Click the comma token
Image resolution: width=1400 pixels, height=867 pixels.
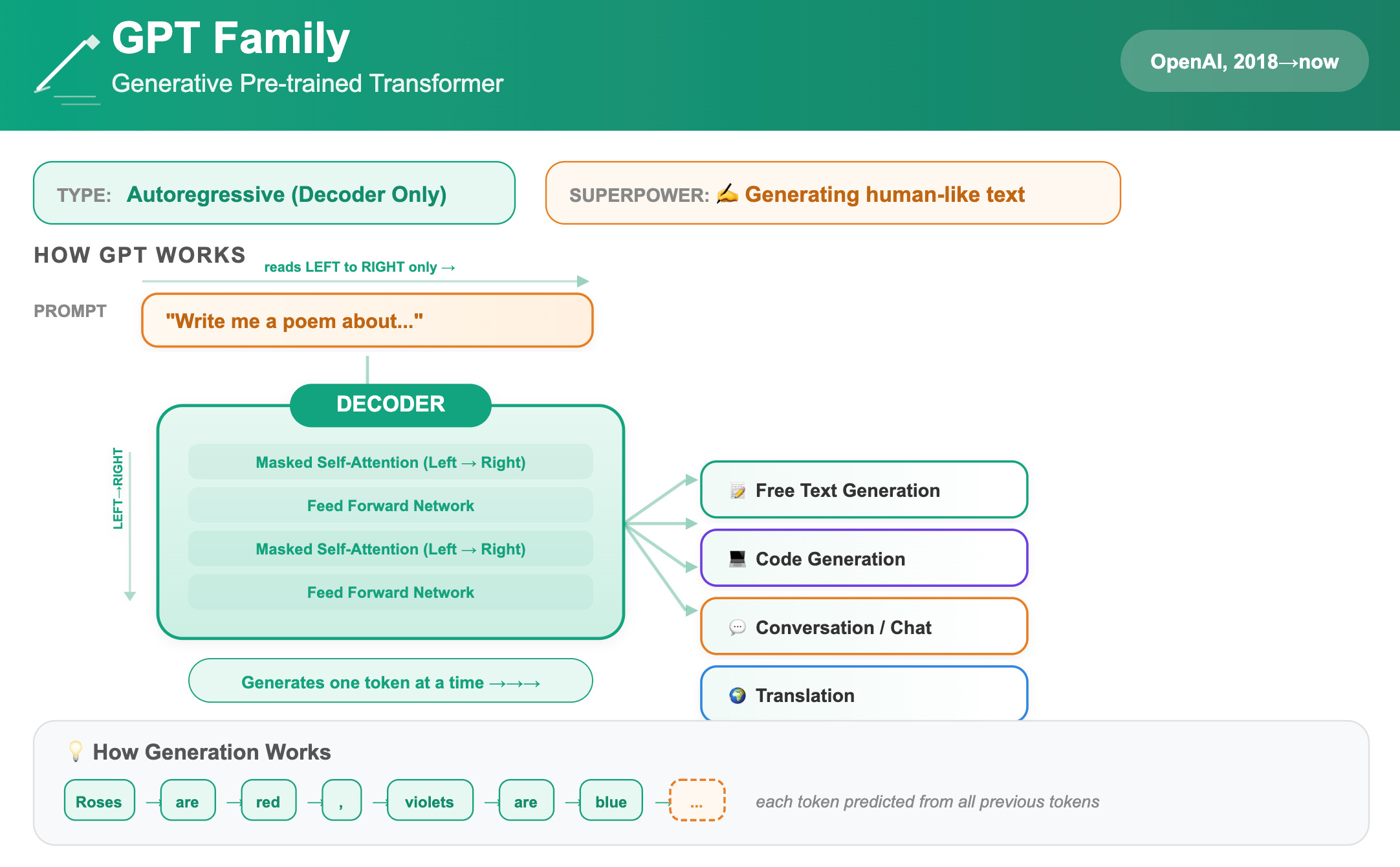coord(342,800)
